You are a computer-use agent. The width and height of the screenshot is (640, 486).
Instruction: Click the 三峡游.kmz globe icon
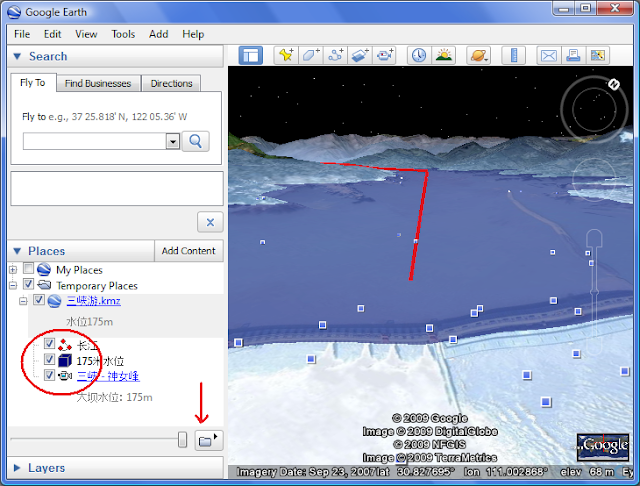point(54,301)
